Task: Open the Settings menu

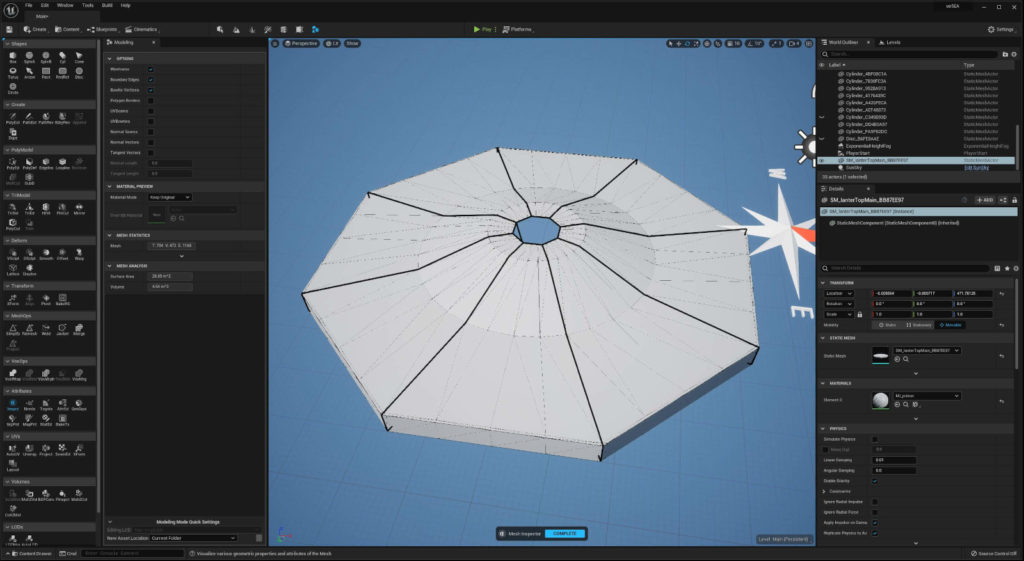Action: [1000, 29]
